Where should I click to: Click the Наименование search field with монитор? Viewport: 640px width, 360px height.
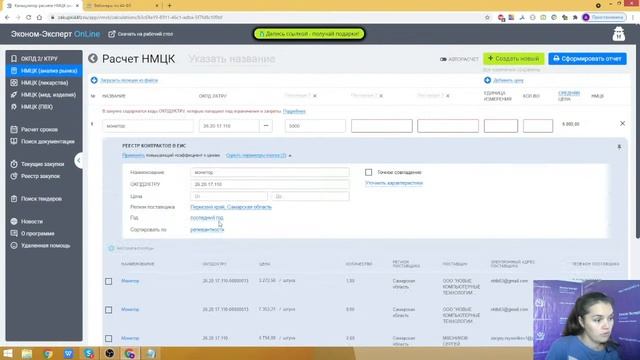click(269, 172)
